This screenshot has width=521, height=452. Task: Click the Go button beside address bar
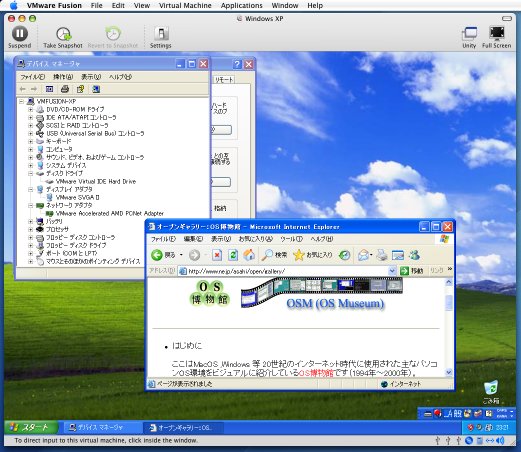pos(411,271)
